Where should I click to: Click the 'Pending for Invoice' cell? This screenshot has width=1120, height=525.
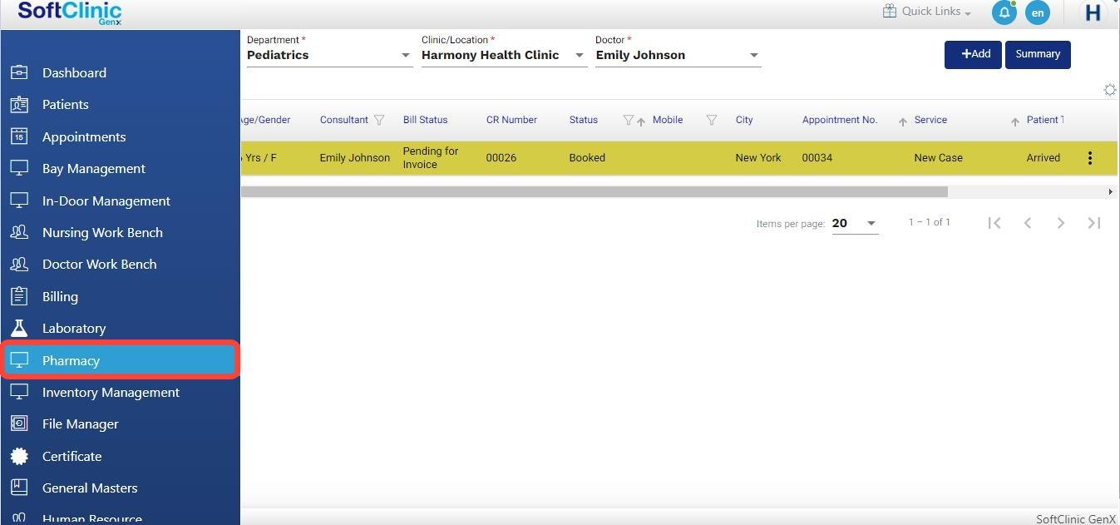(431, 158)
